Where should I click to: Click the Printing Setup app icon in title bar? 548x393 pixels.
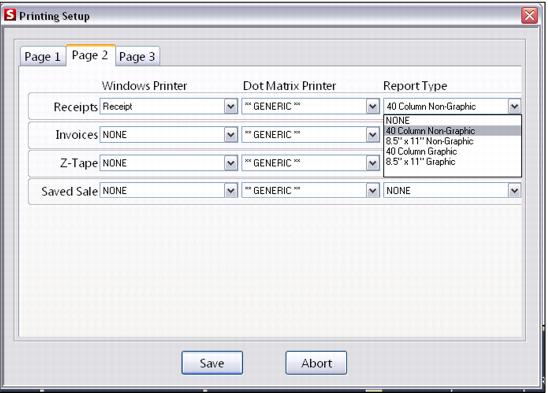(10, 15)
